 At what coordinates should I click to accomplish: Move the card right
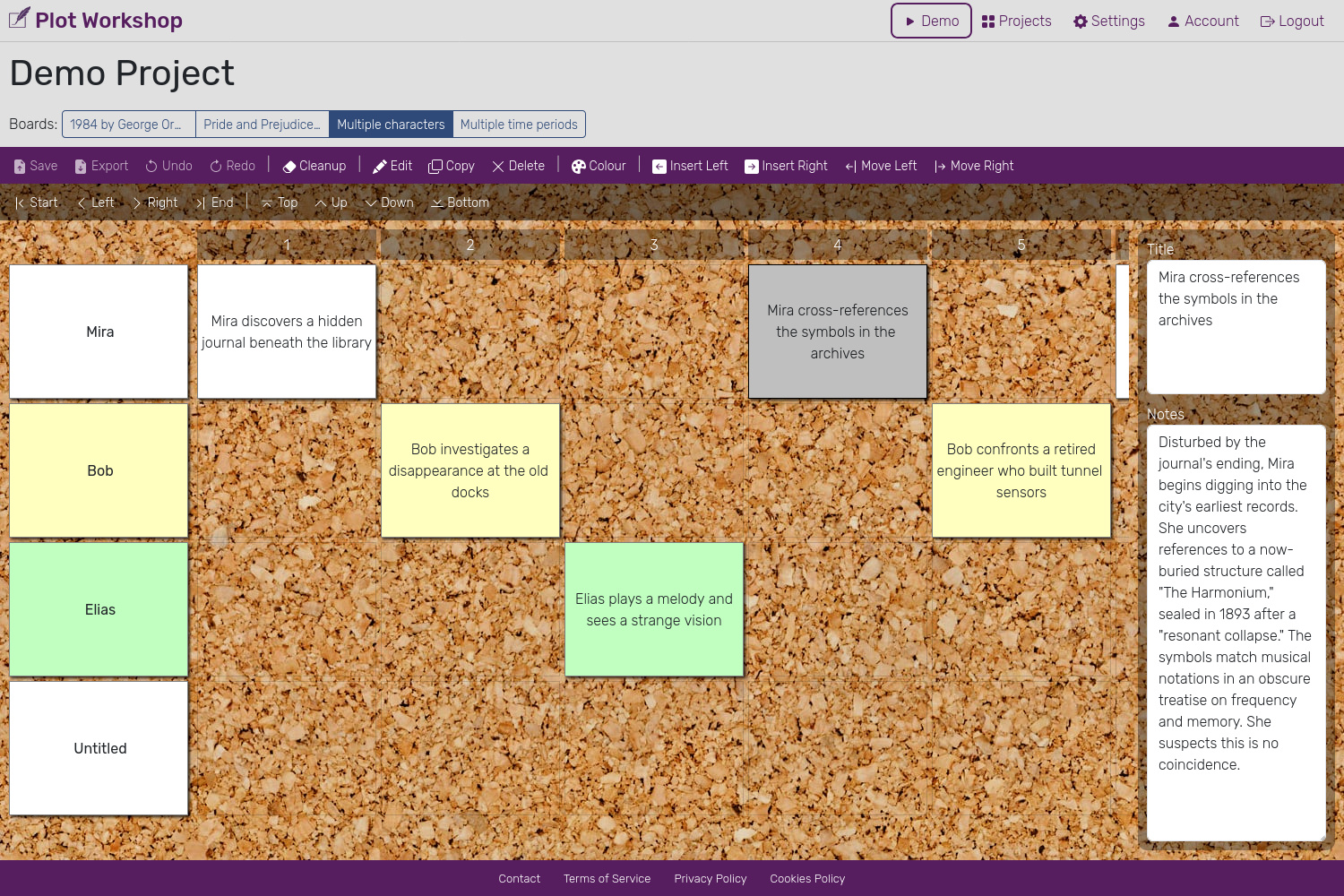tap(974, 166)
